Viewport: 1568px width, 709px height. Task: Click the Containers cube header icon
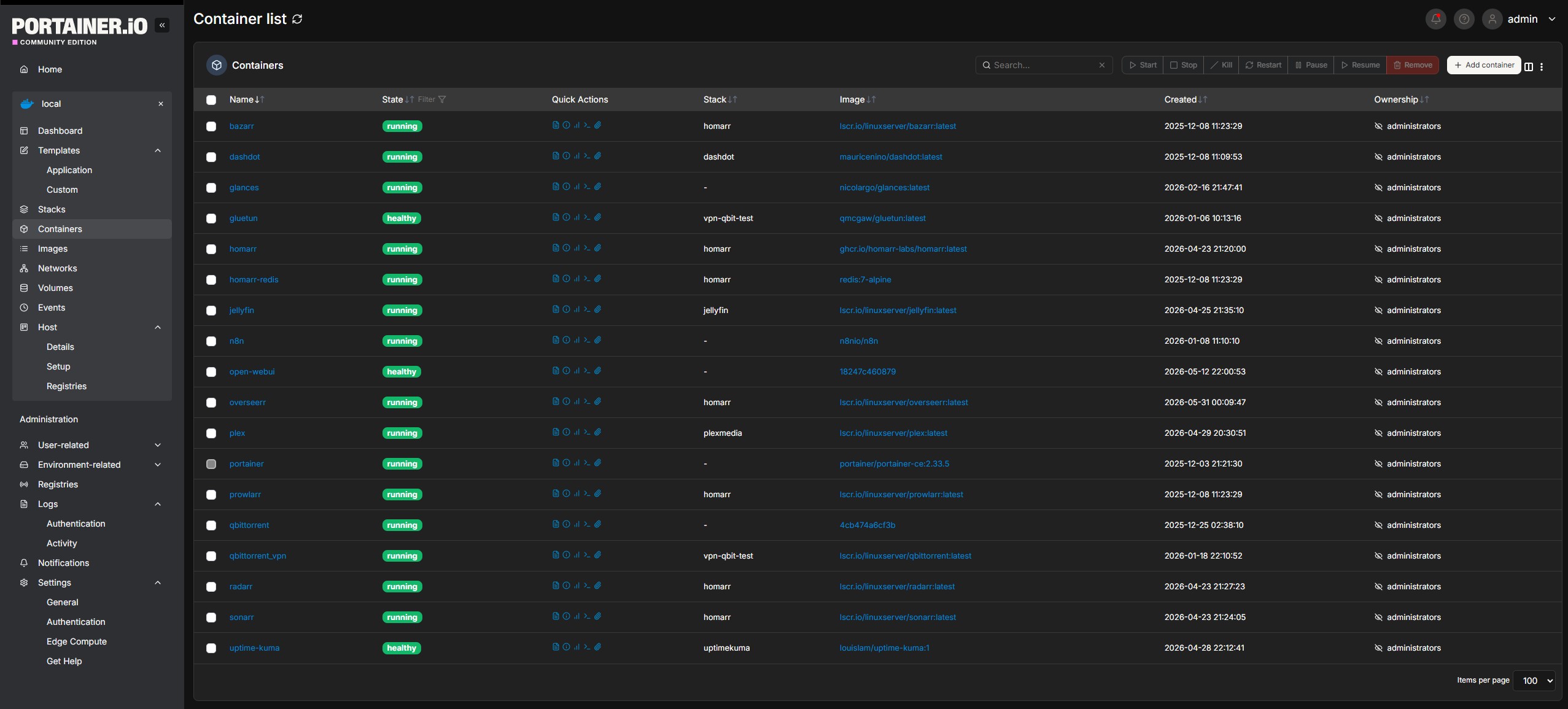[x=217, y=65]
